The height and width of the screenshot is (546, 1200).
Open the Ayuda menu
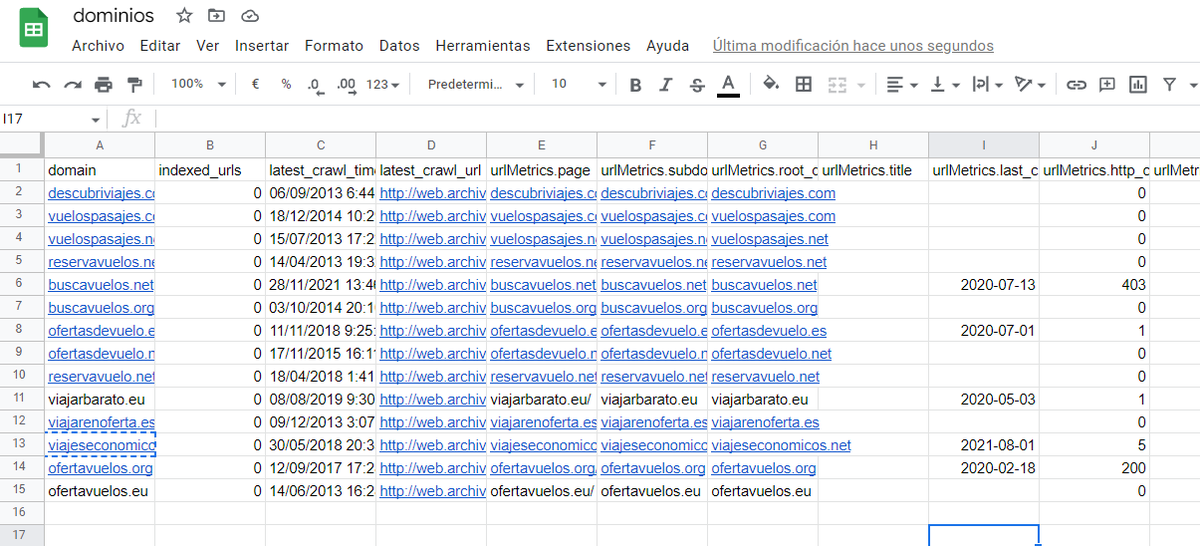[x=668, y=46]
